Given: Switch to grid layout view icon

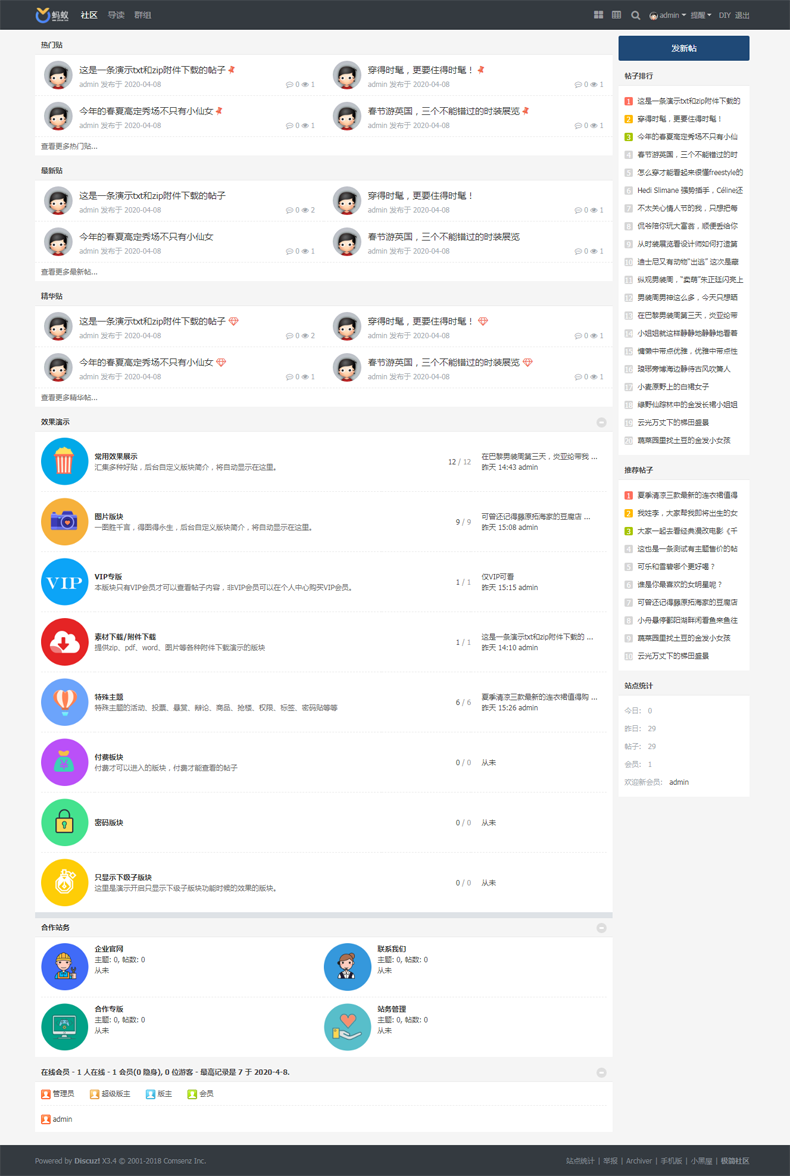Looking at the screenshot, I should [599, 15].
